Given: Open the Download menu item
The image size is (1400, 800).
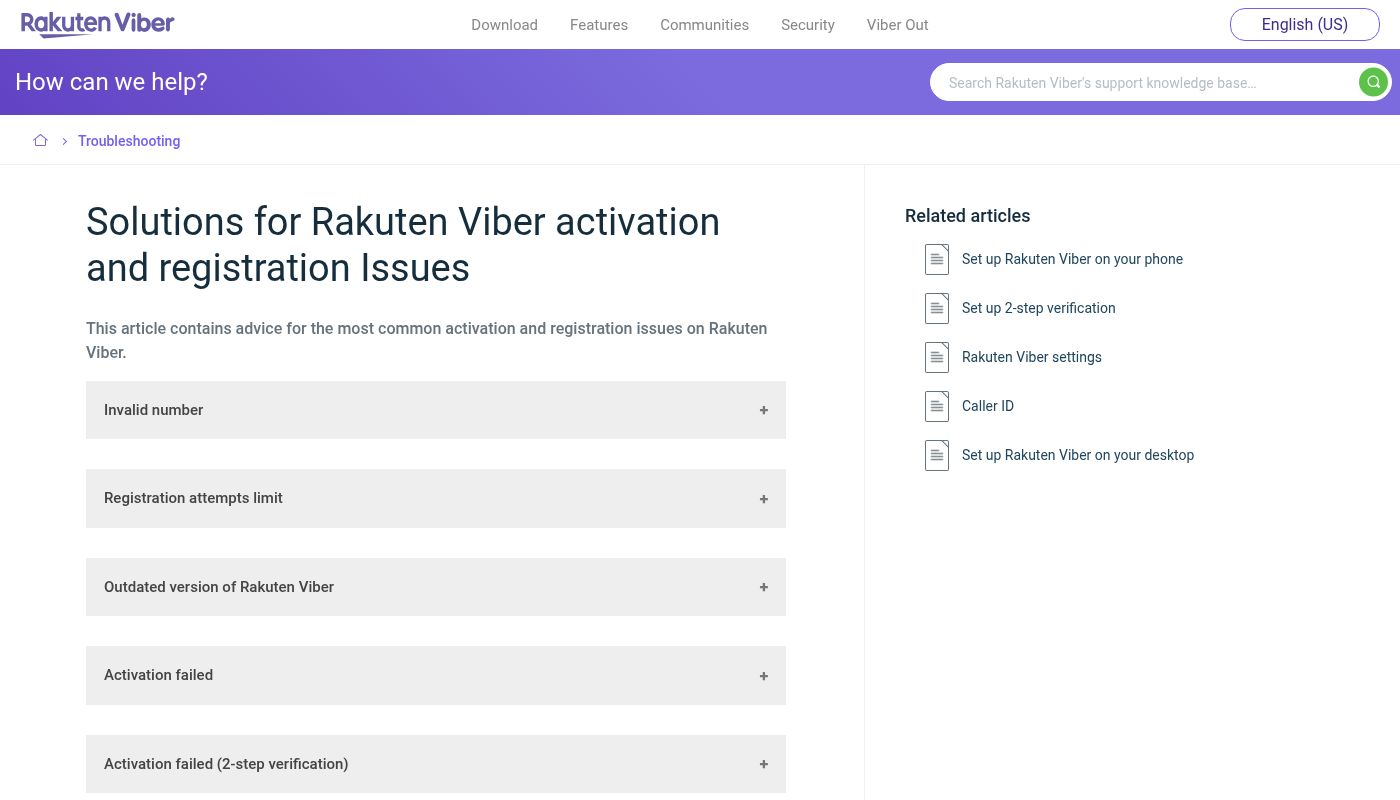Looking at the screenshot, I should click(504, 25).
